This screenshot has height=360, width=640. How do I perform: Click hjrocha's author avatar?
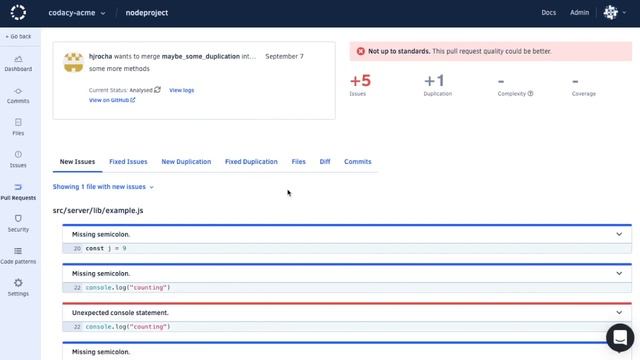tap(73, 62)
